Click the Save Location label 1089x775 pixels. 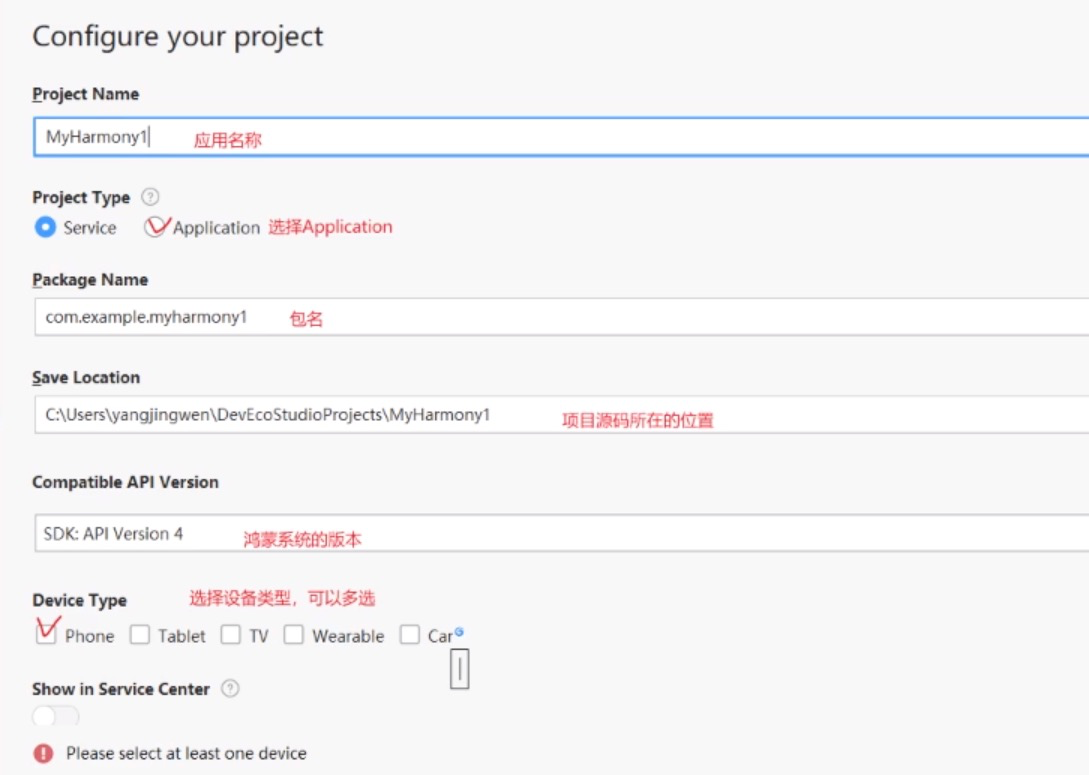click(86, 377)
